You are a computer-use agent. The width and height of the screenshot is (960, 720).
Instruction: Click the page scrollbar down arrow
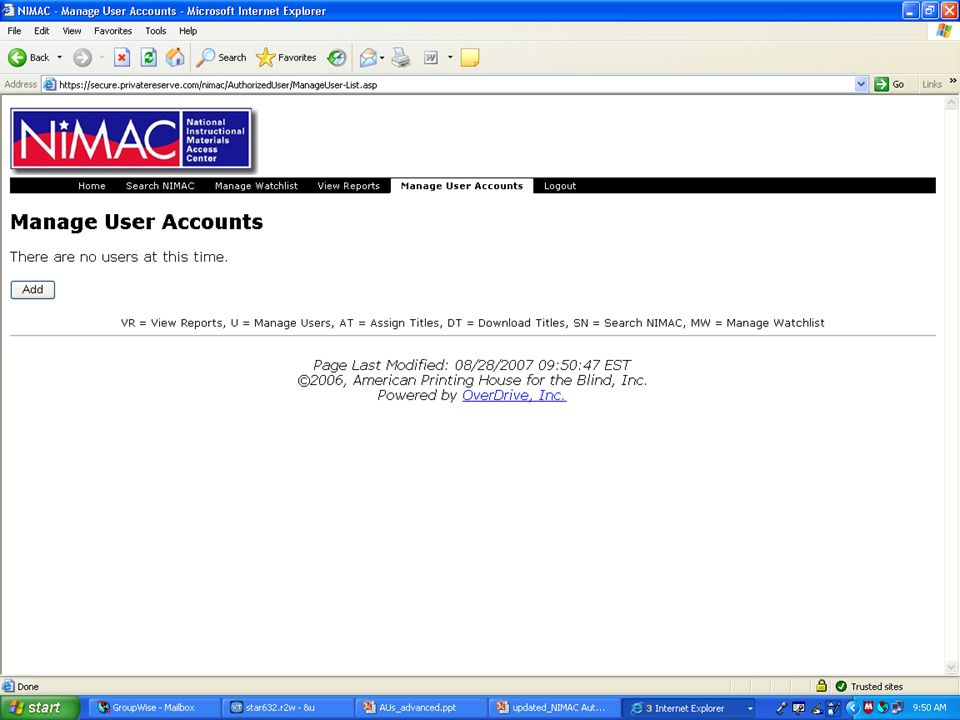[x=951, y=667]
